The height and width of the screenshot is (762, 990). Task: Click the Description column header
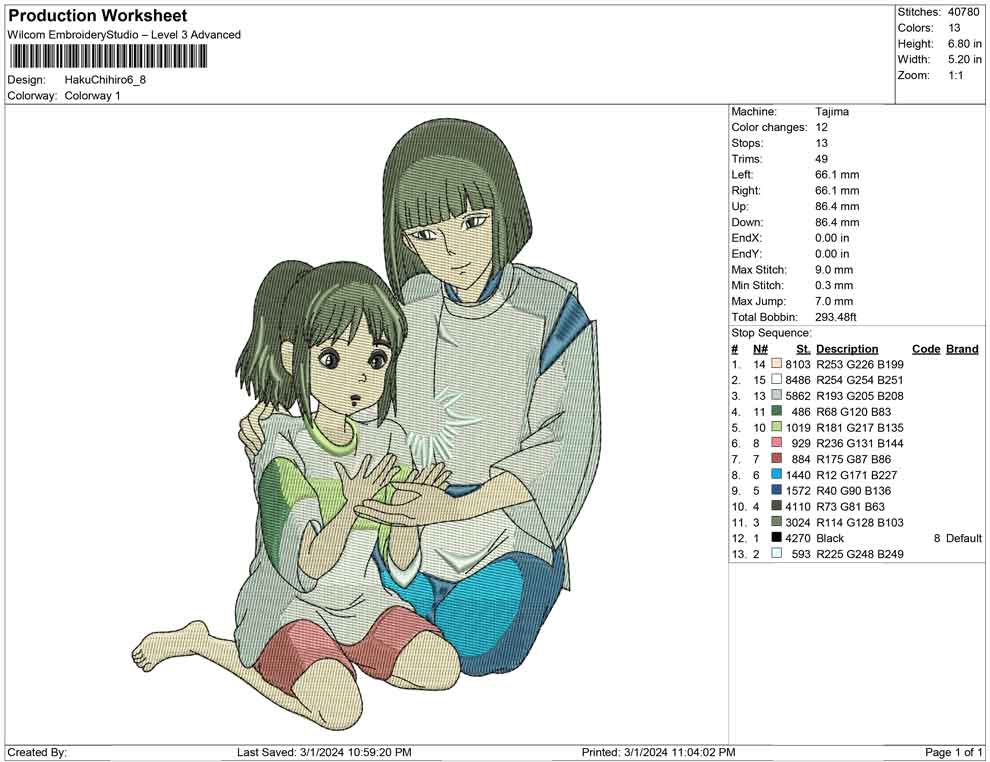pyautogui.click(x=848, y=348)
